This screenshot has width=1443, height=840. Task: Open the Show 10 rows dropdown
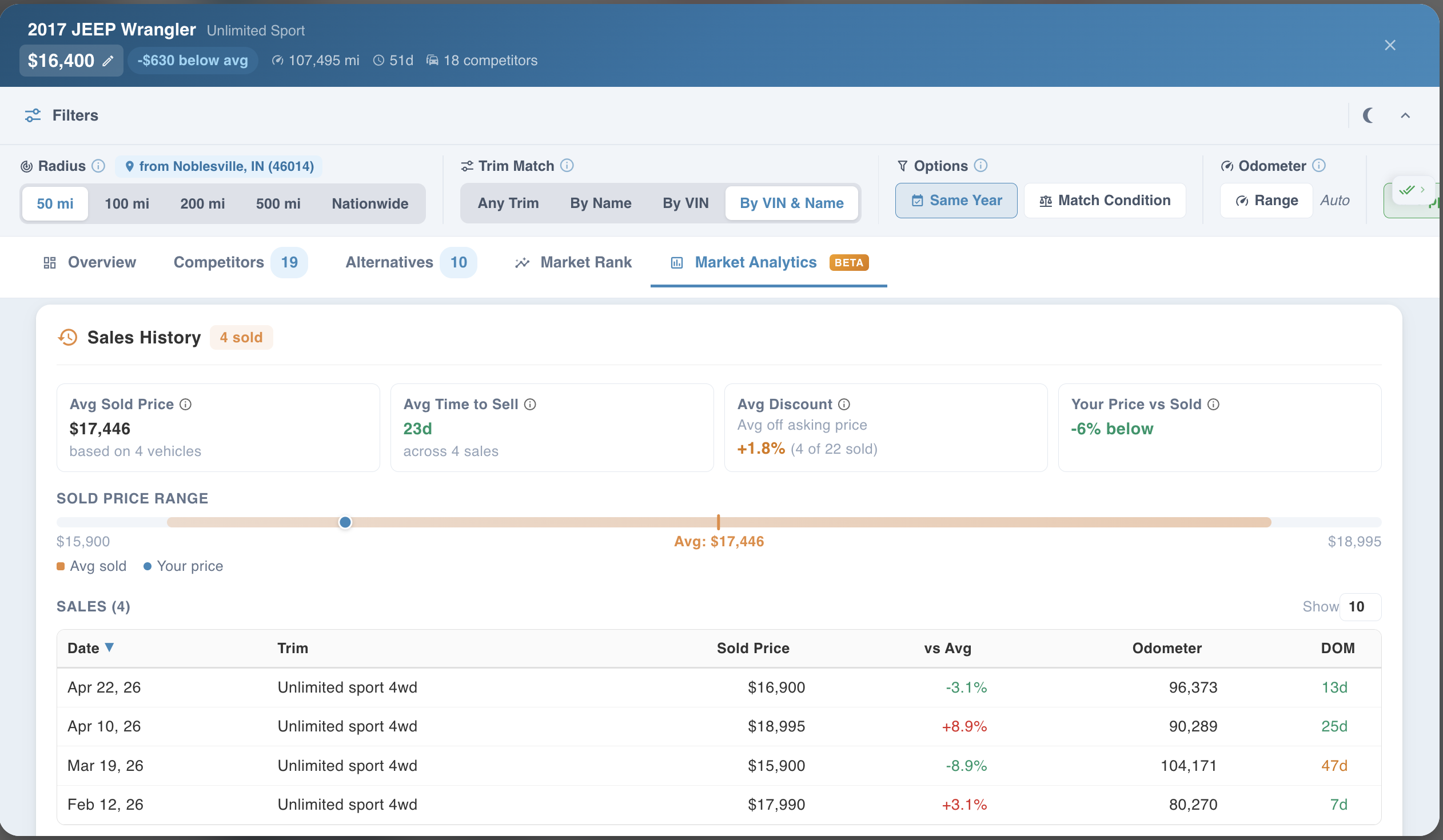click(1360, 607)
